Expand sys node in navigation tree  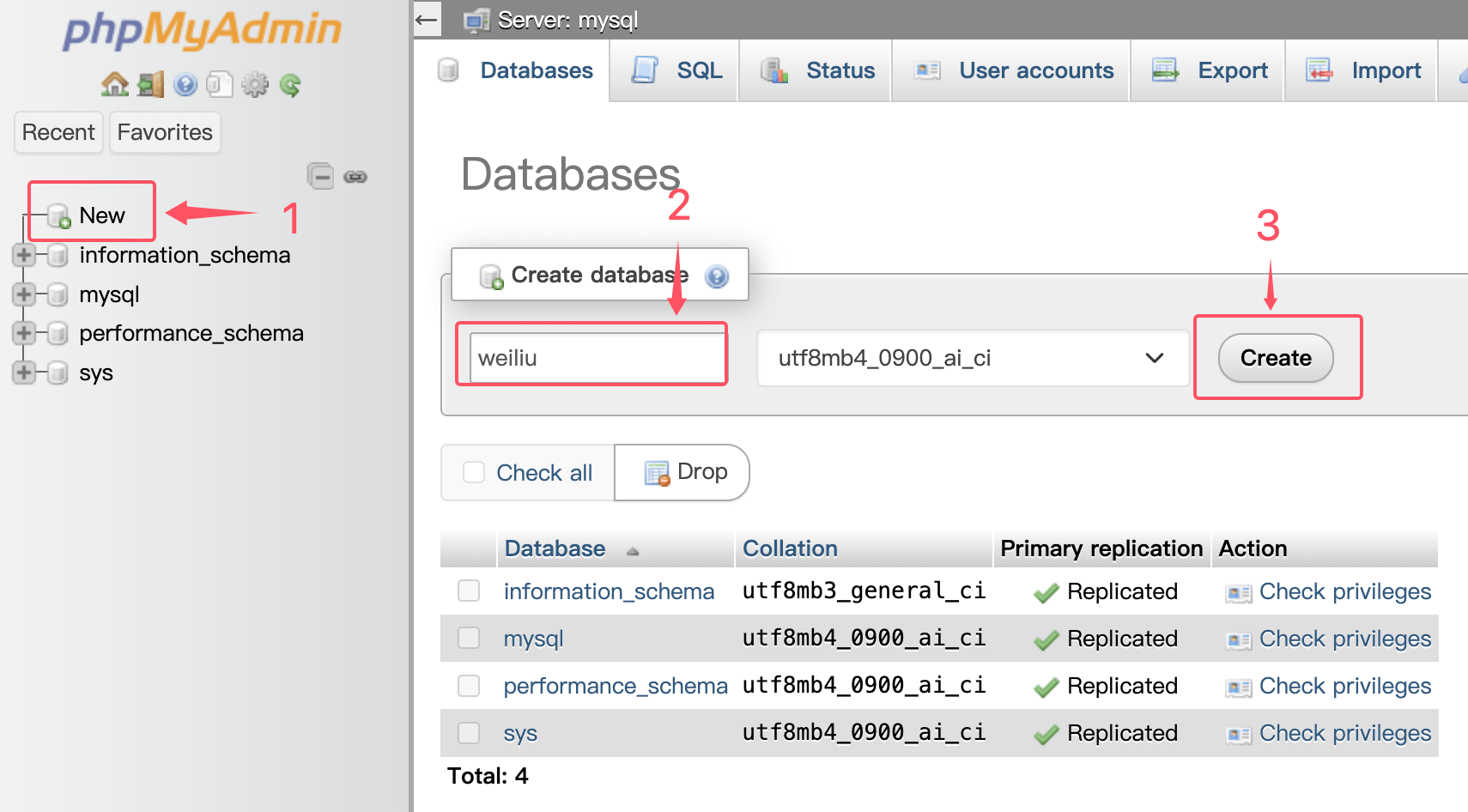23,373
